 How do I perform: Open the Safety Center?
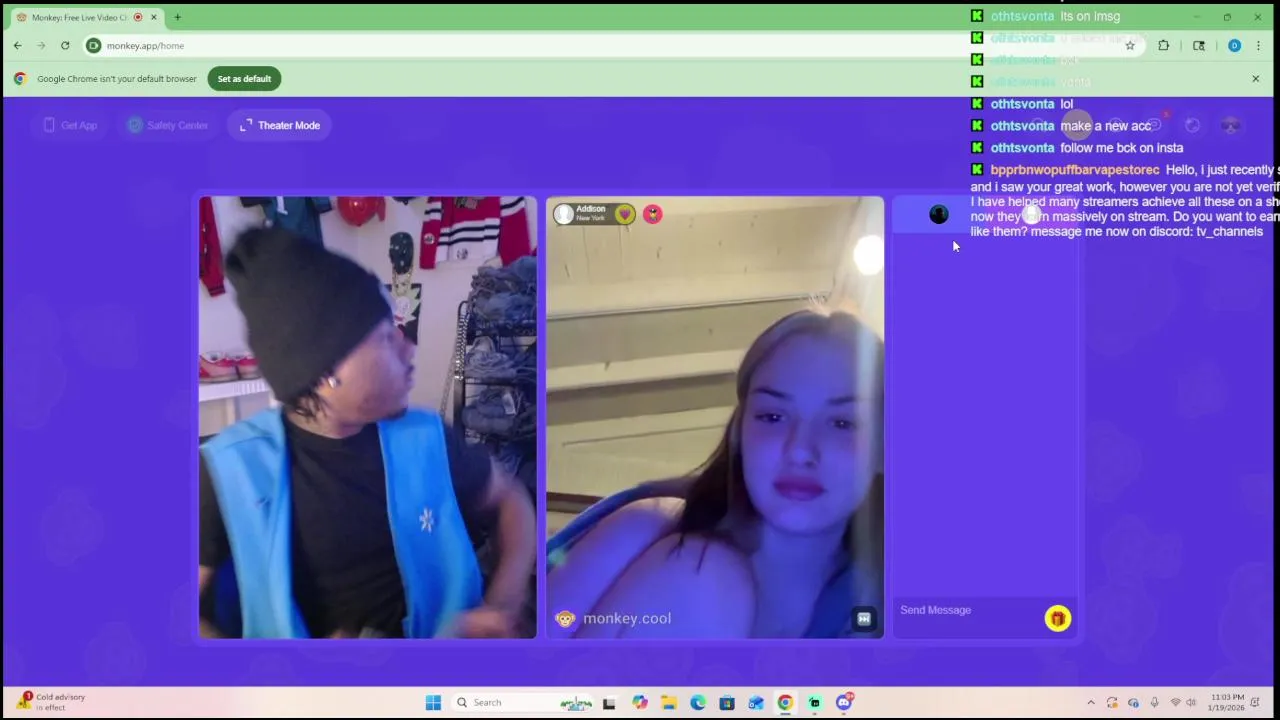(x=167, y=125)
